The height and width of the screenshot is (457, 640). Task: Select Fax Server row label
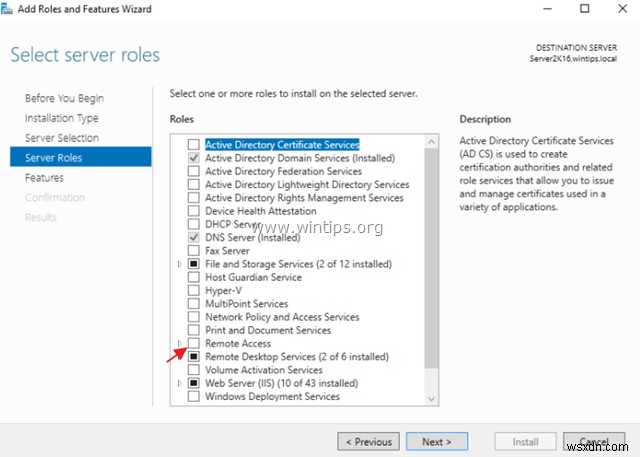(x=227, y=251)
